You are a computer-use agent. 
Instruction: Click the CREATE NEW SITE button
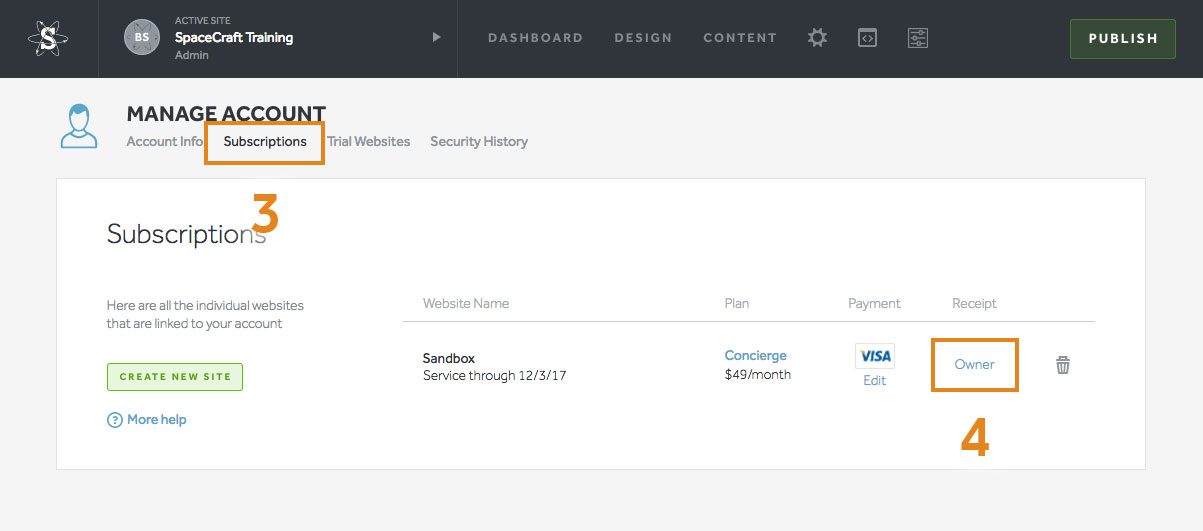pos(175,377)
